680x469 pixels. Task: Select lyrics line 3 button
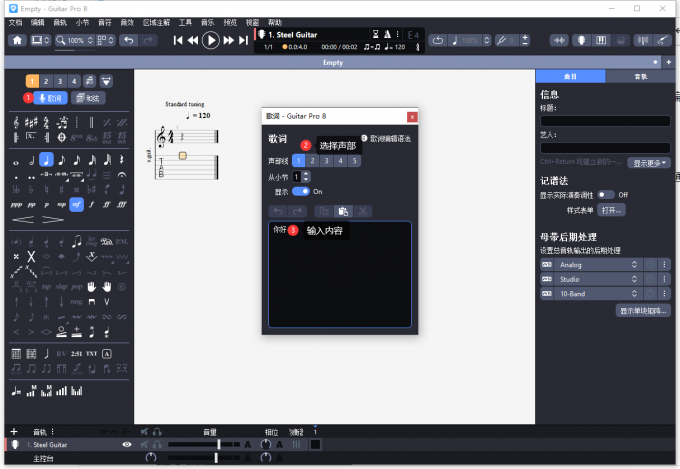[326, 160]
